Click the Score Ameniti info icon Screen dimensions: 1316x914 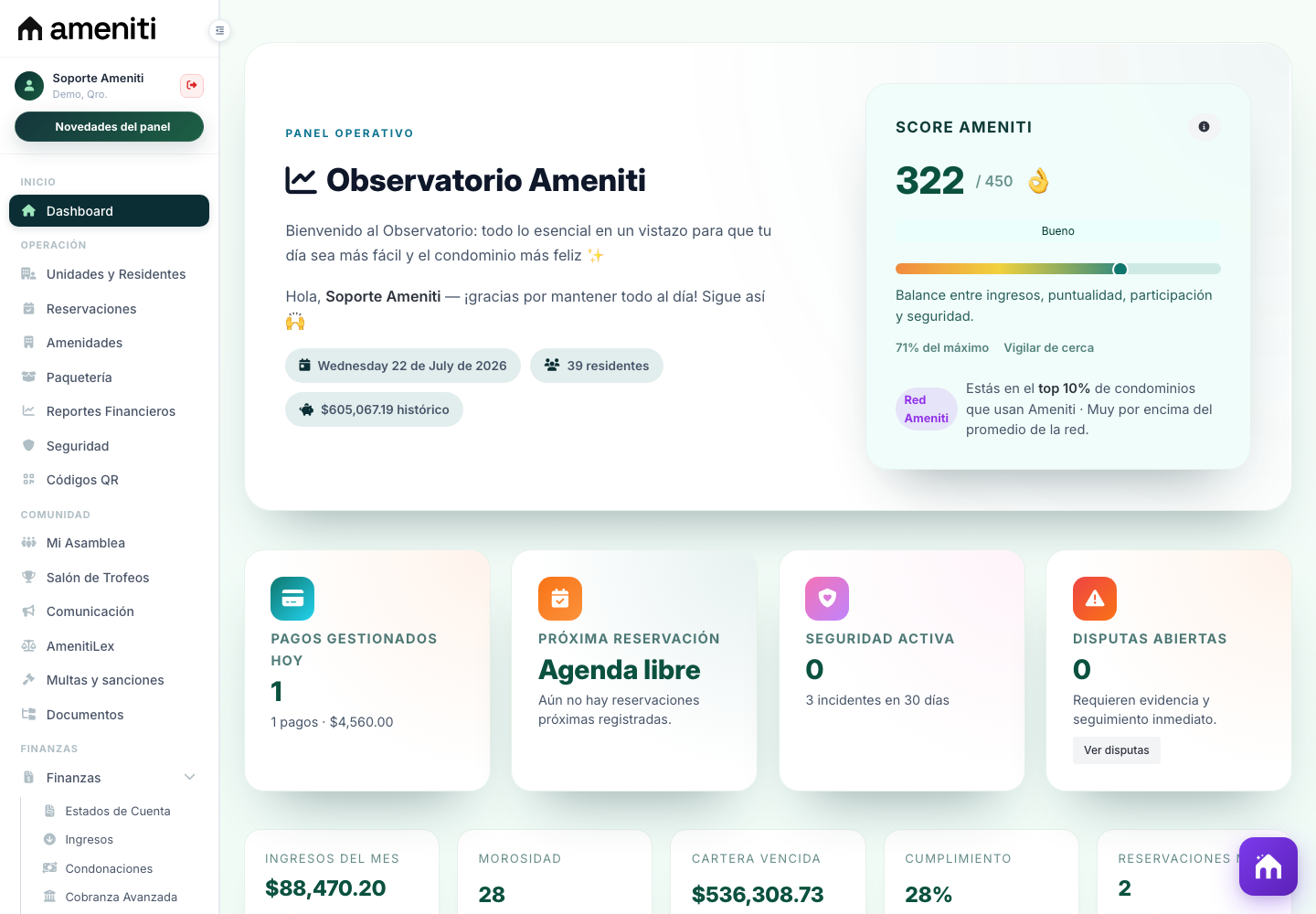point(1204,127)
